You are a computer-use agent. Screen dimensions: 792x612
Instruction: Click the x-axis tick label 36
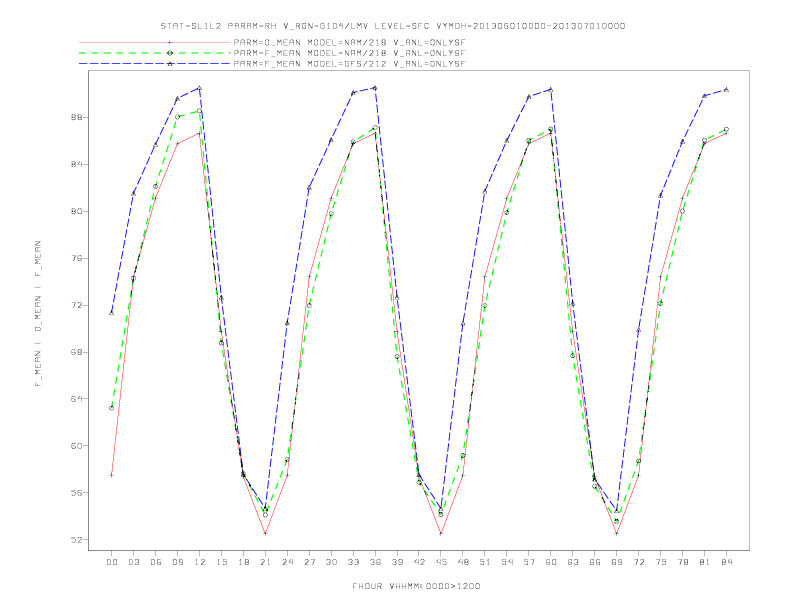375,562
